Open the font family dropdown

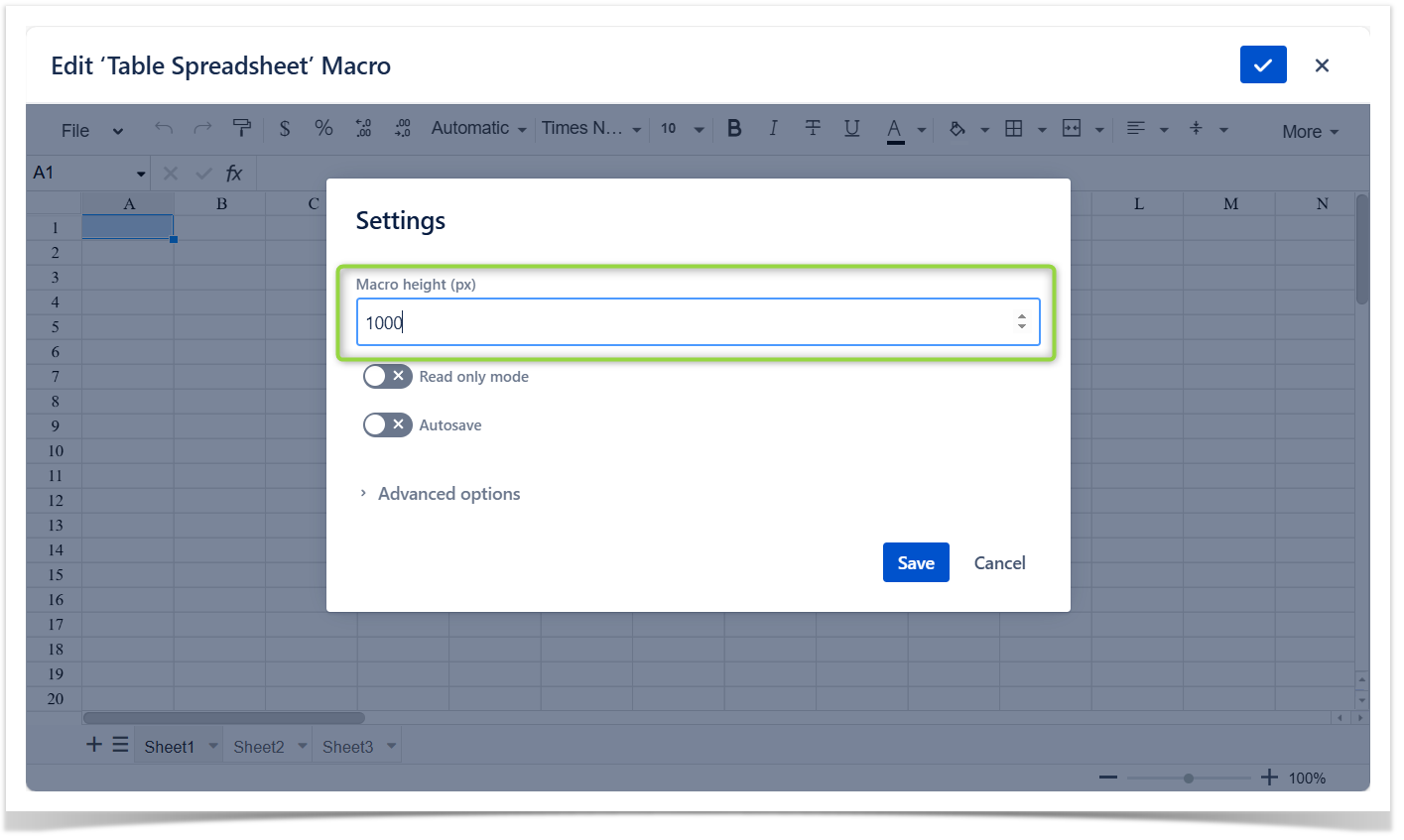[591, 128]
